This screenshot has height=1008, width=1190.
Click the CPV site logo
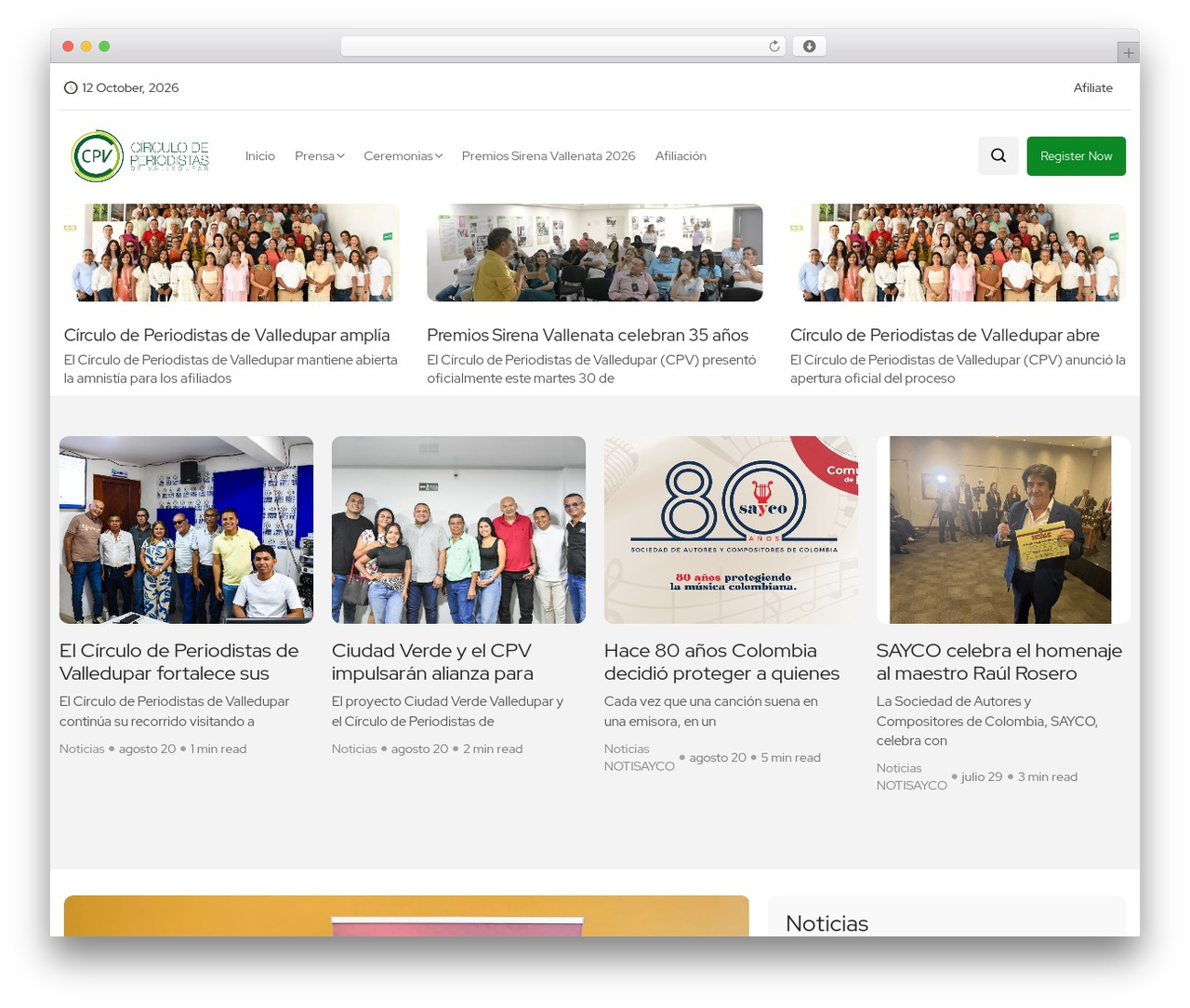140,156
